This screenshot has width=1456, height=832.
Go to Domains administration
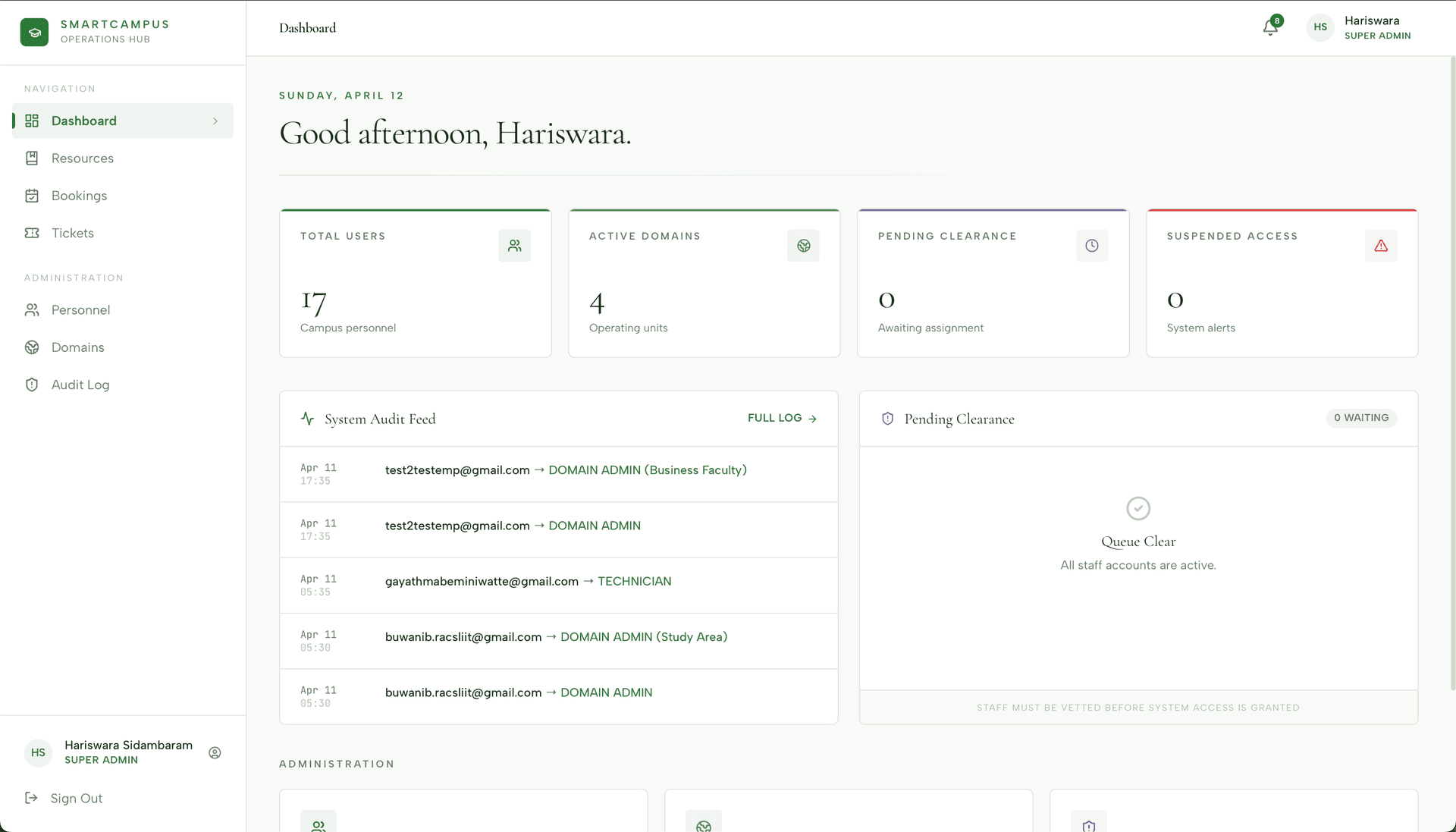point(123,347)
